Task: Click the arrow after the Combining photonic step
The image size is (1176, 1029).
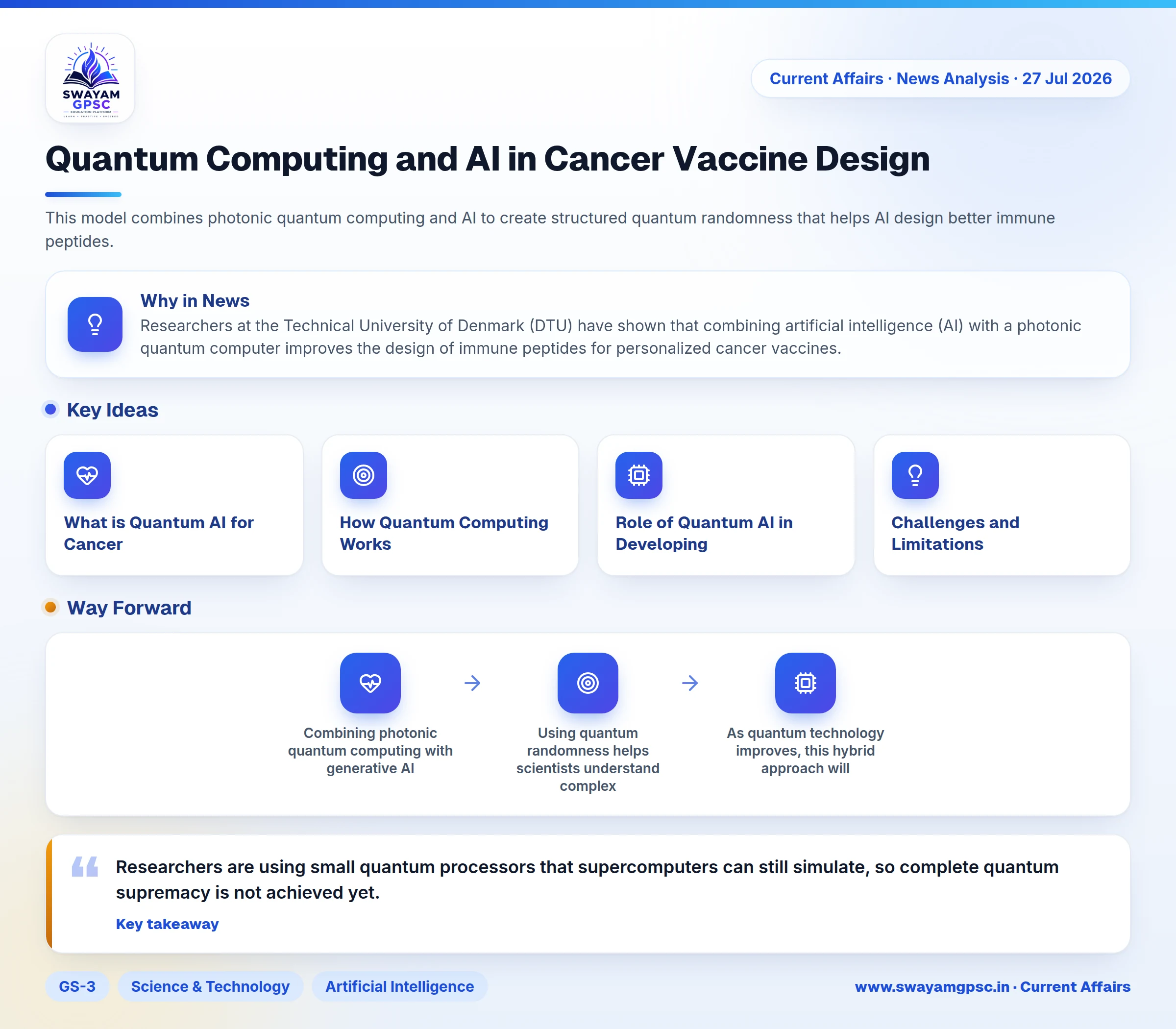Action: click(472, 683)
